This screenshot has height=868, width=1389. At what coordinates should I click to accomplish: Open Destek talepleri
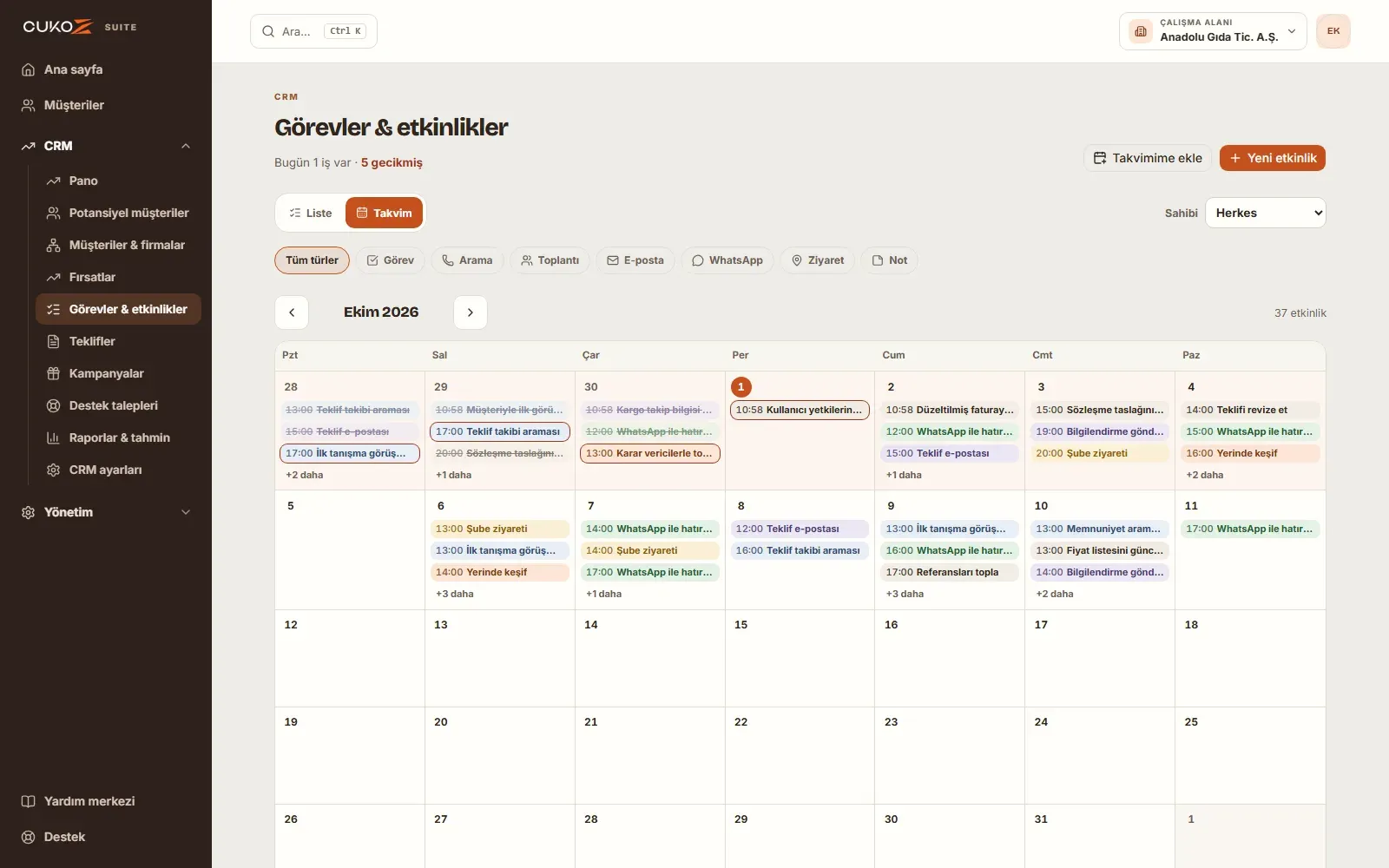coord(118,405)
